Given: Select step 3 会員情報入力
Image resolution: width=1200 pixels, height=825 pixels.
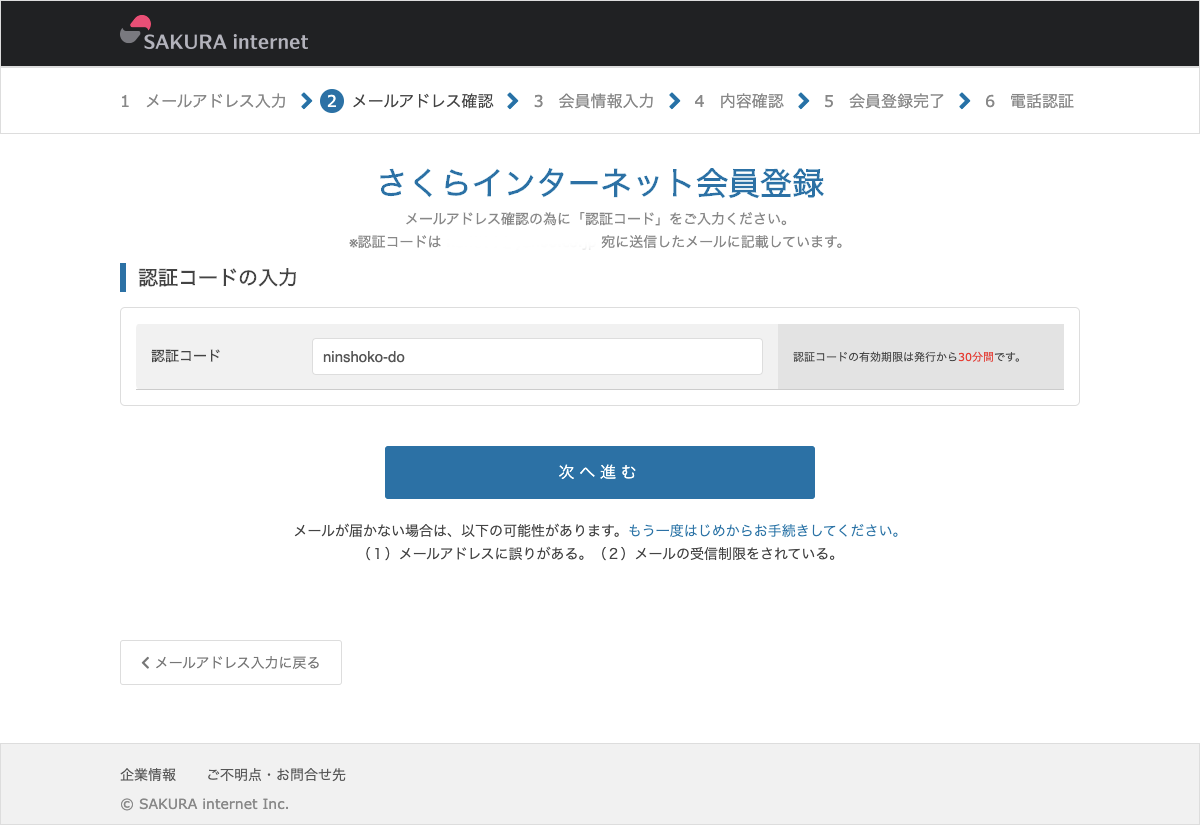Looking at the screenshot, I should click(594, 101).
